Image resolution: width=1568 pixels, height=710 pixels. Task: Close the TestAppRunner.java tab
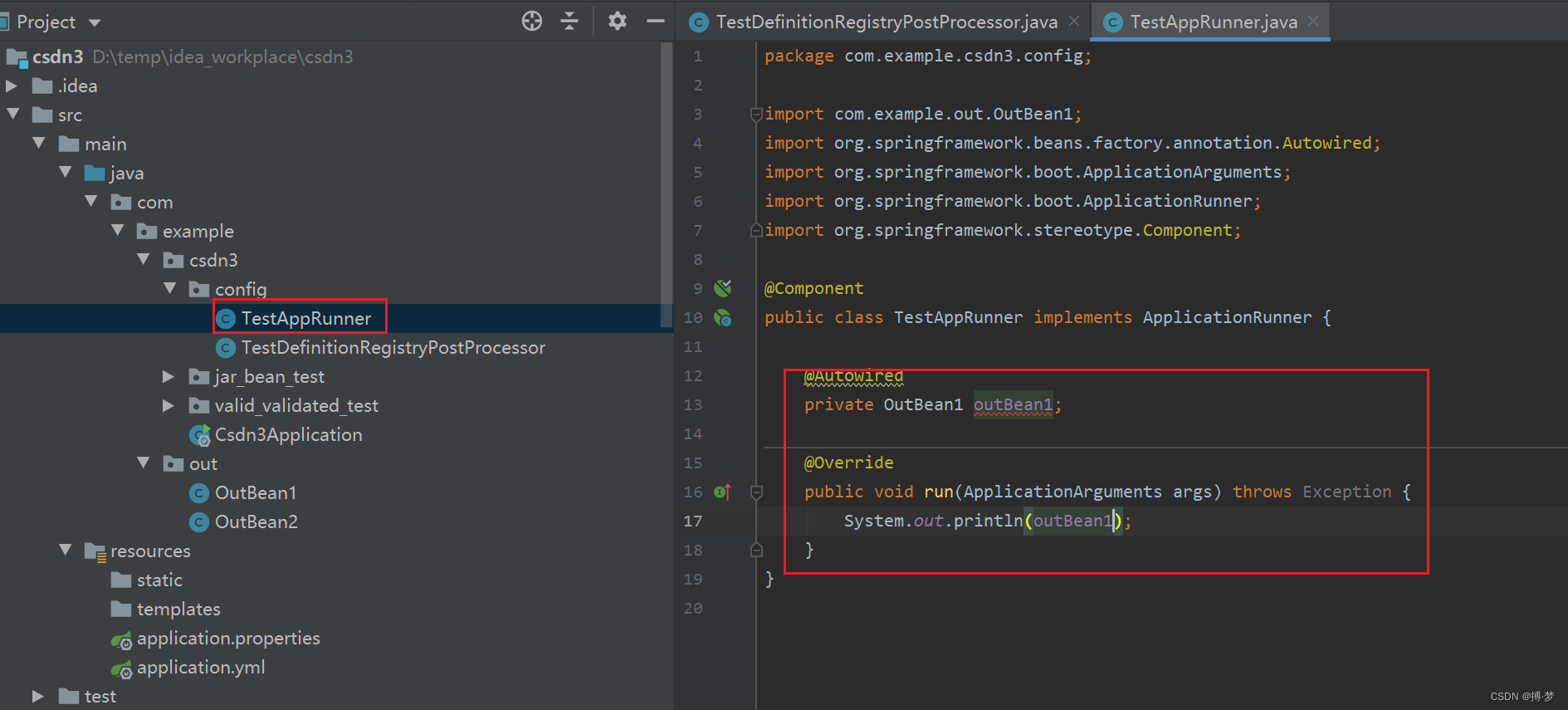point(1313,22)
